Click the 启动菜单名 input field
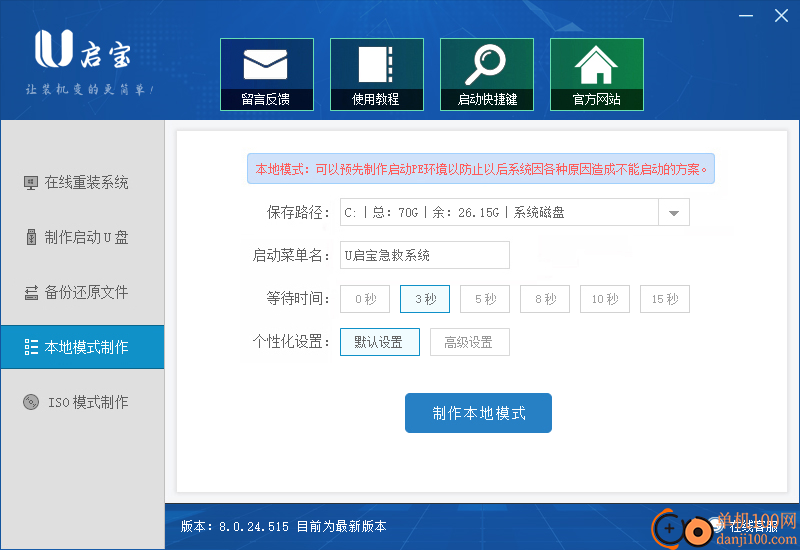 click(424, 255)
